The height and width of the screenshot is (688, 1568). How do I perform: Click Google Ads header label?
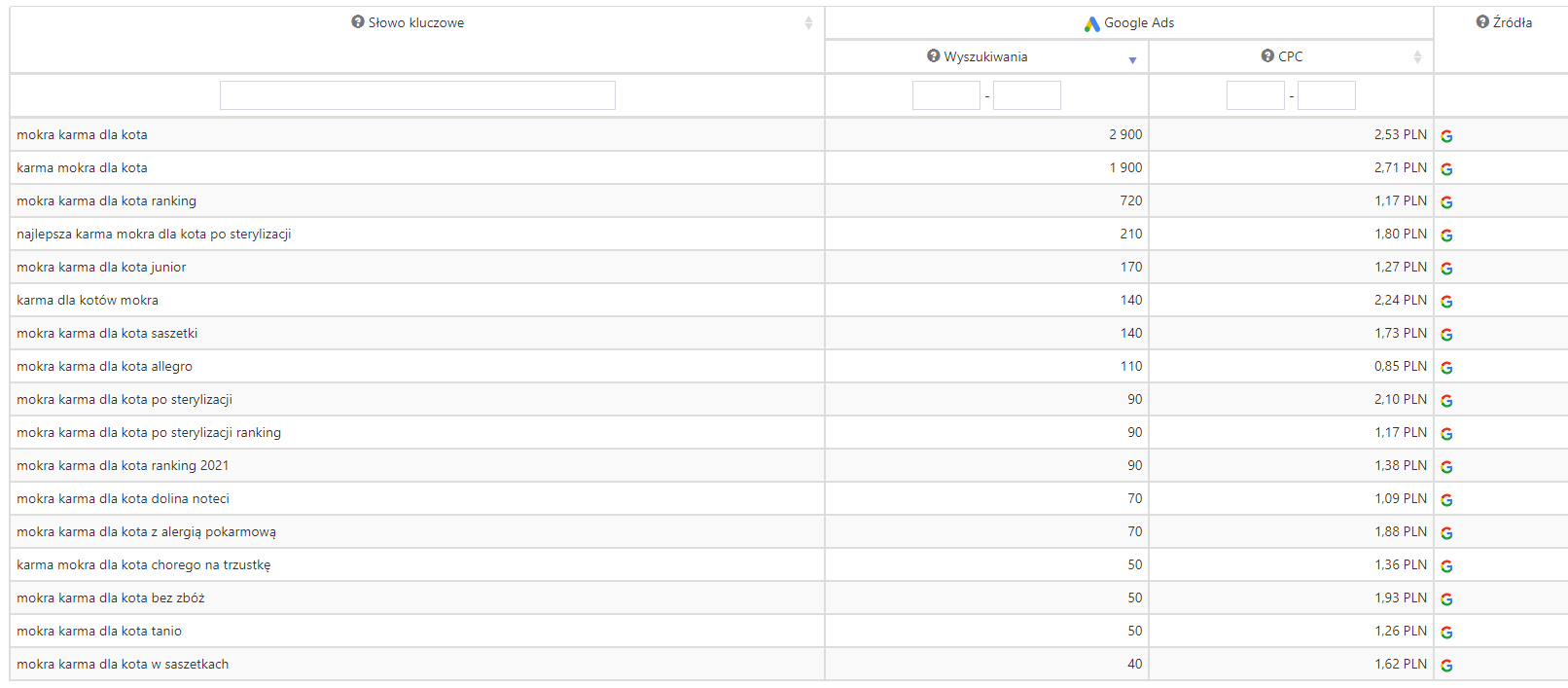coord(1139,22)
